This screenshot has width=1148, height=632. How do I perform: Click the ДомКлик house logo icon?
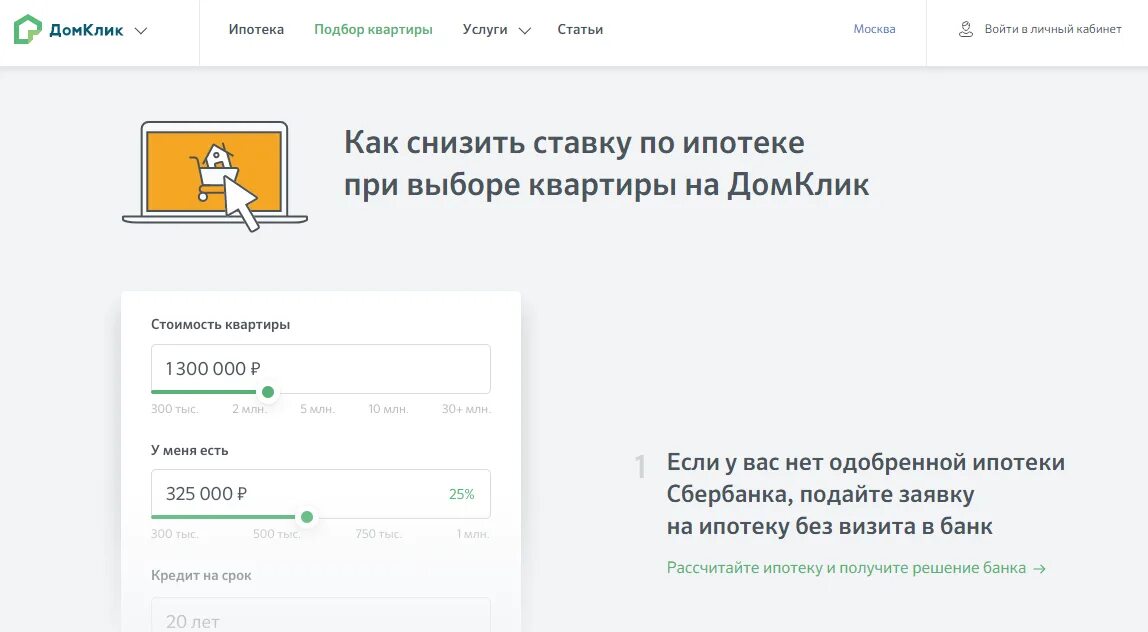28,30
